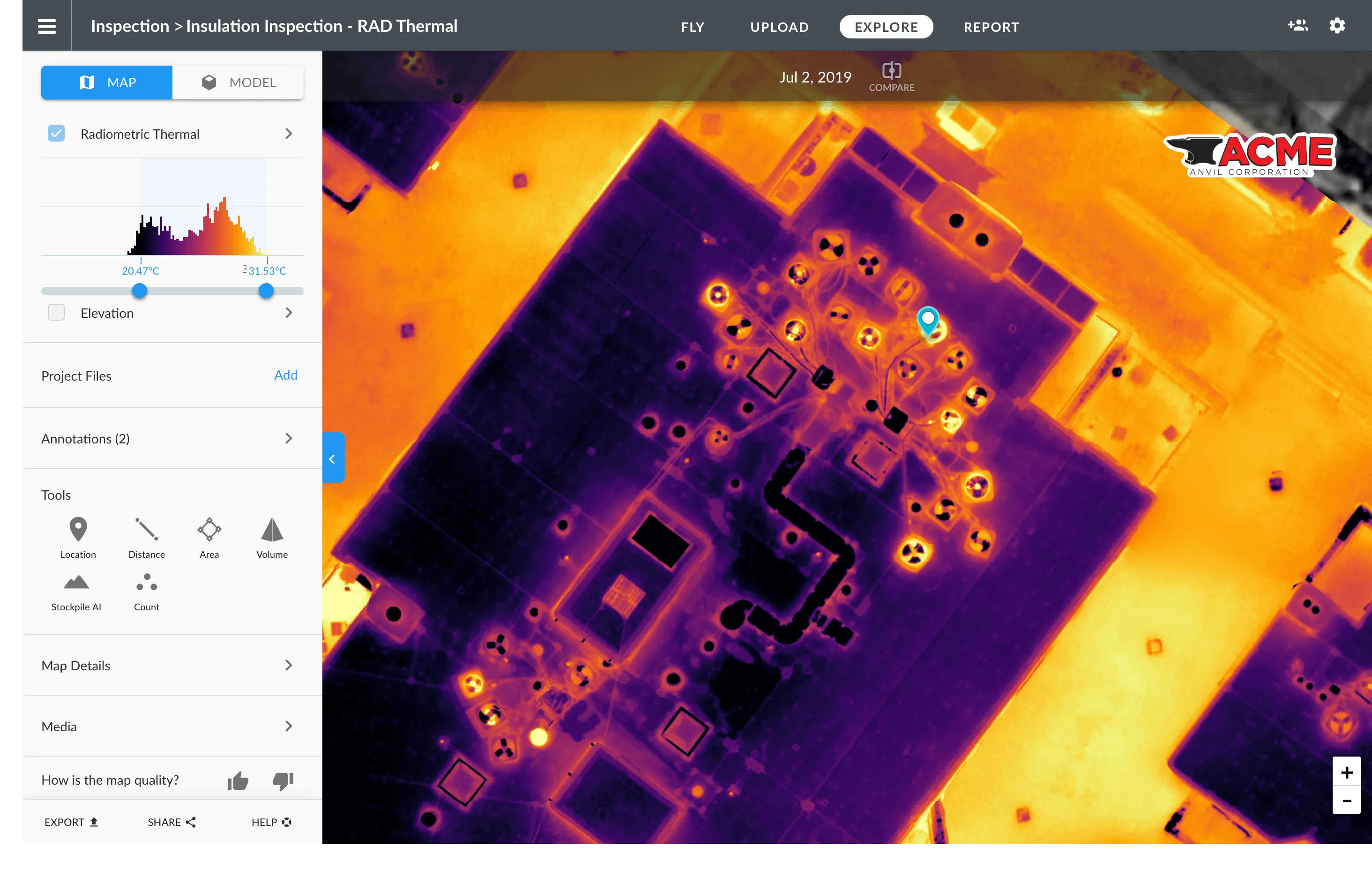The image size is (1372, 870).
Task: Enable the Elevation layer checkbox
Action: [x=56, y=313]
